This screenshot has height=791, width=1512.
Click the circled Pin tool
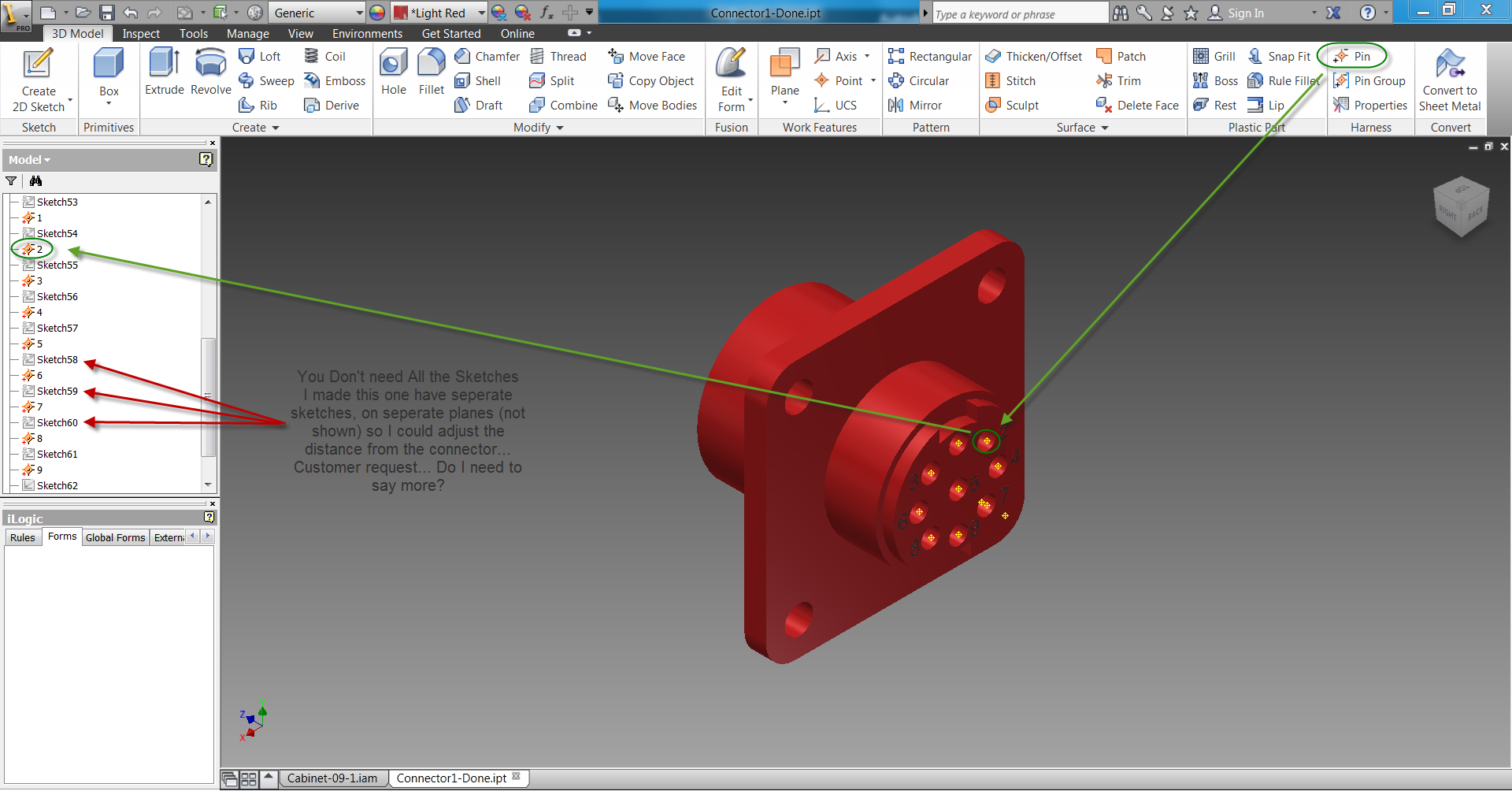click(1353, 56)
